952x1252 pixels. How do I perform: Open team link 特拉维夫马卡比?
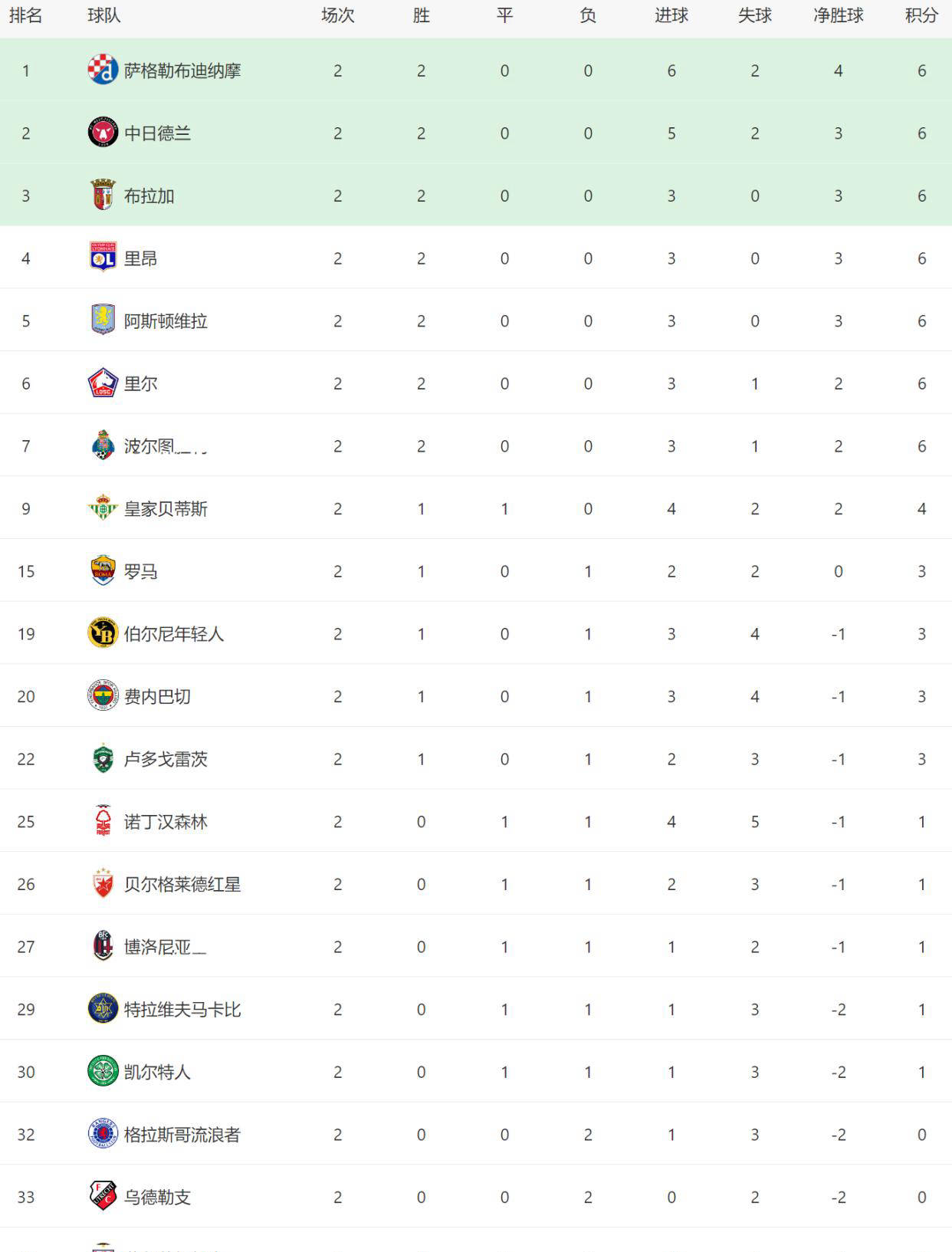pyautogui.click(x=182, y=1009)
